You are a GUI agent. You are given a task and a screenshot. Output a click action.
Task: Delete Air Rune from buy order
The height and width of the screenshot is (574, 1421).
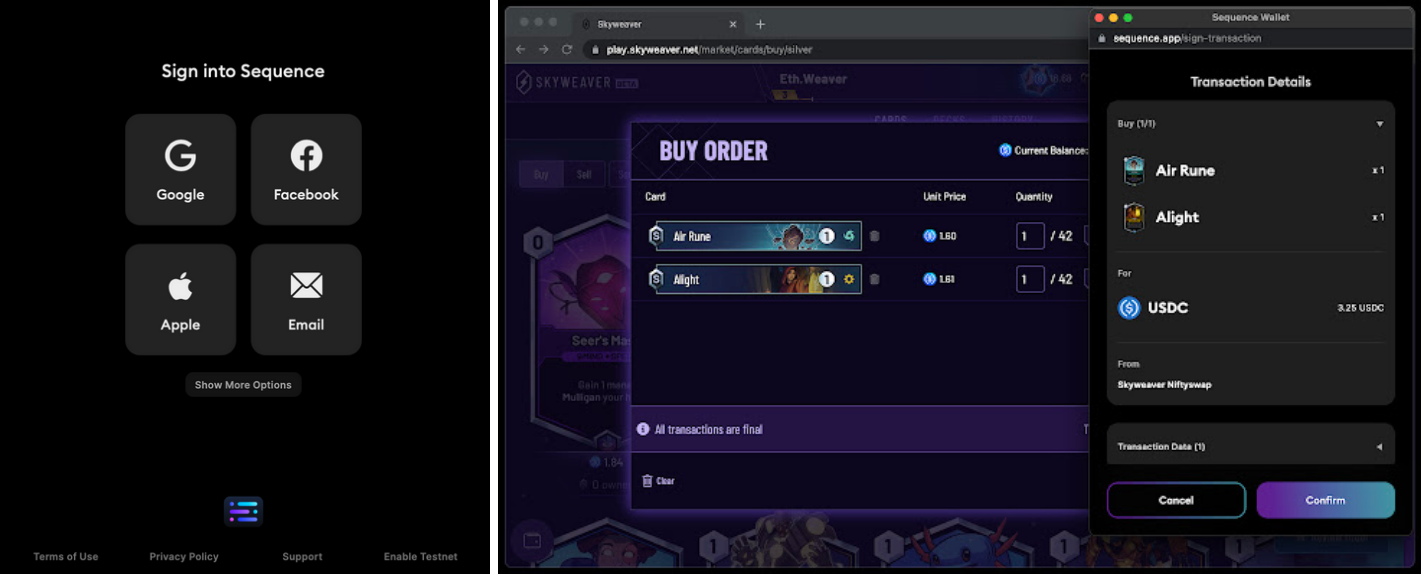pos(874,236)
